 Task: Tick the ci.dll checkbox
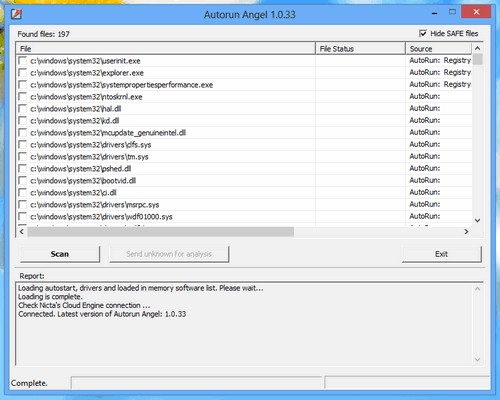23,193
